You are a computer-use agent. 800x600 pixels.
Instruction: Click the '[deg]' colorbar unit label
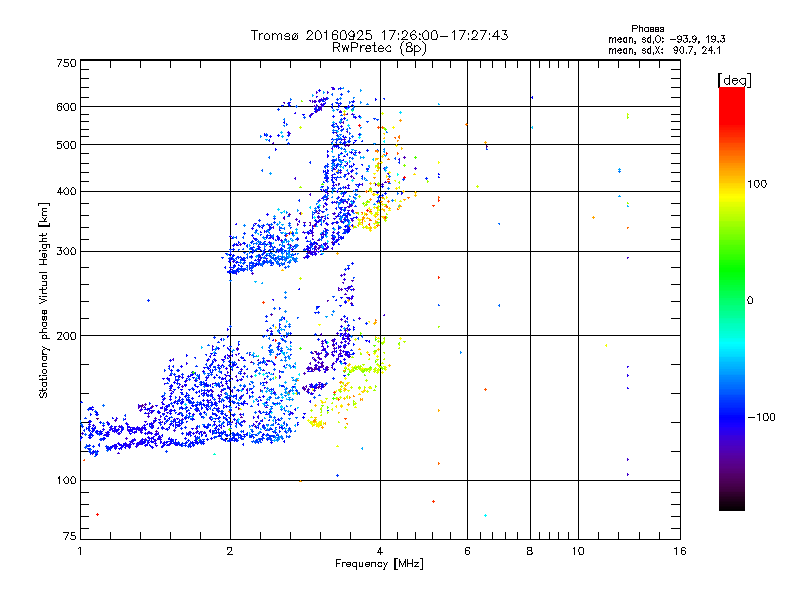pos(734,80)
